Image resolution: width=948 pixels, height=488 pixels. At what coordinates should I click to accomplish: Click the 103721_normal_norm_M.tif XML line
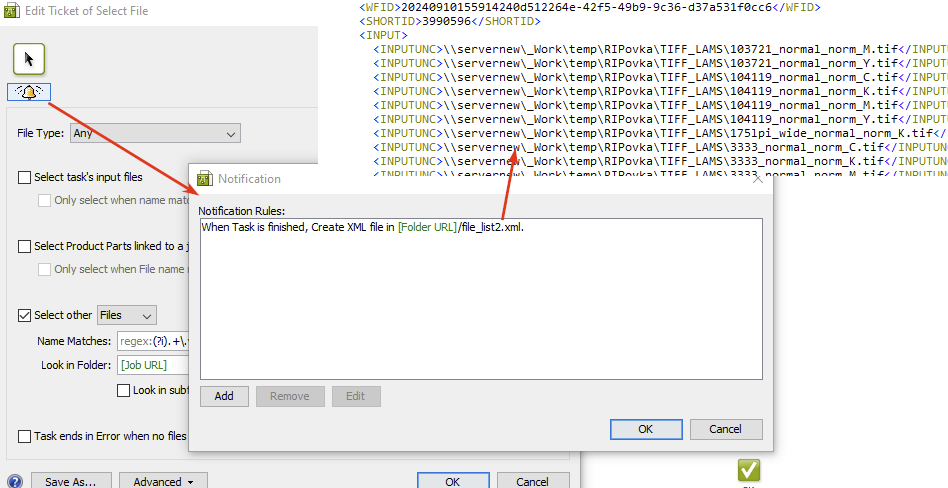tap(660, 49)
